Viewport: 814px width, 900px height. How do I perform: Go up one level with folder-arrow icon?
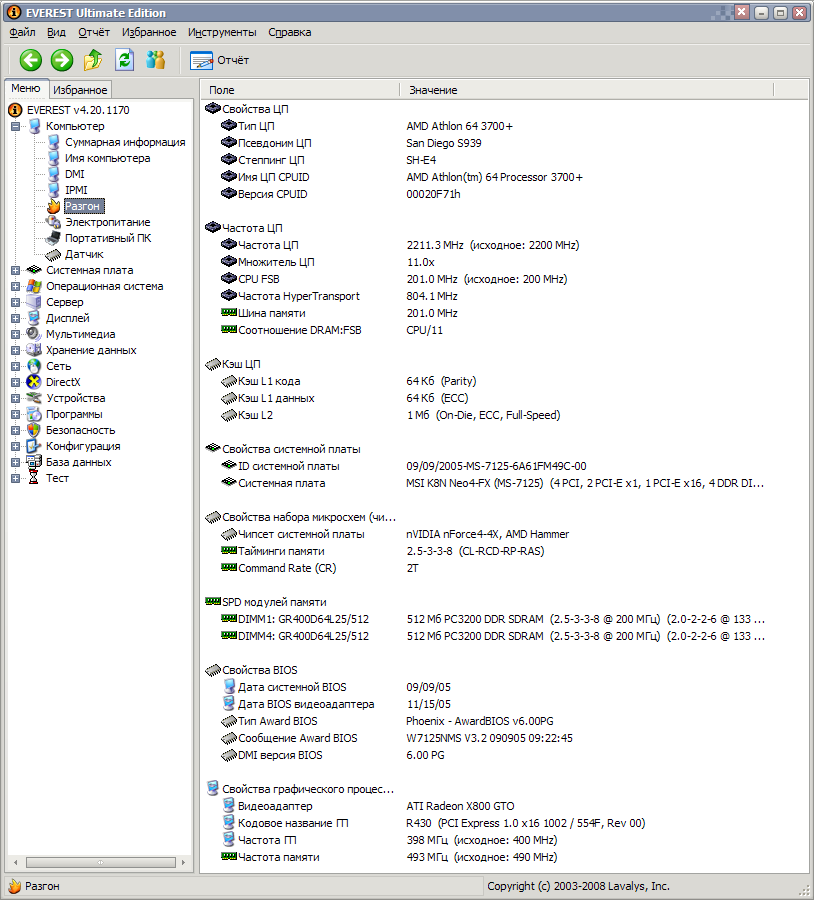[x=93, y=60]
